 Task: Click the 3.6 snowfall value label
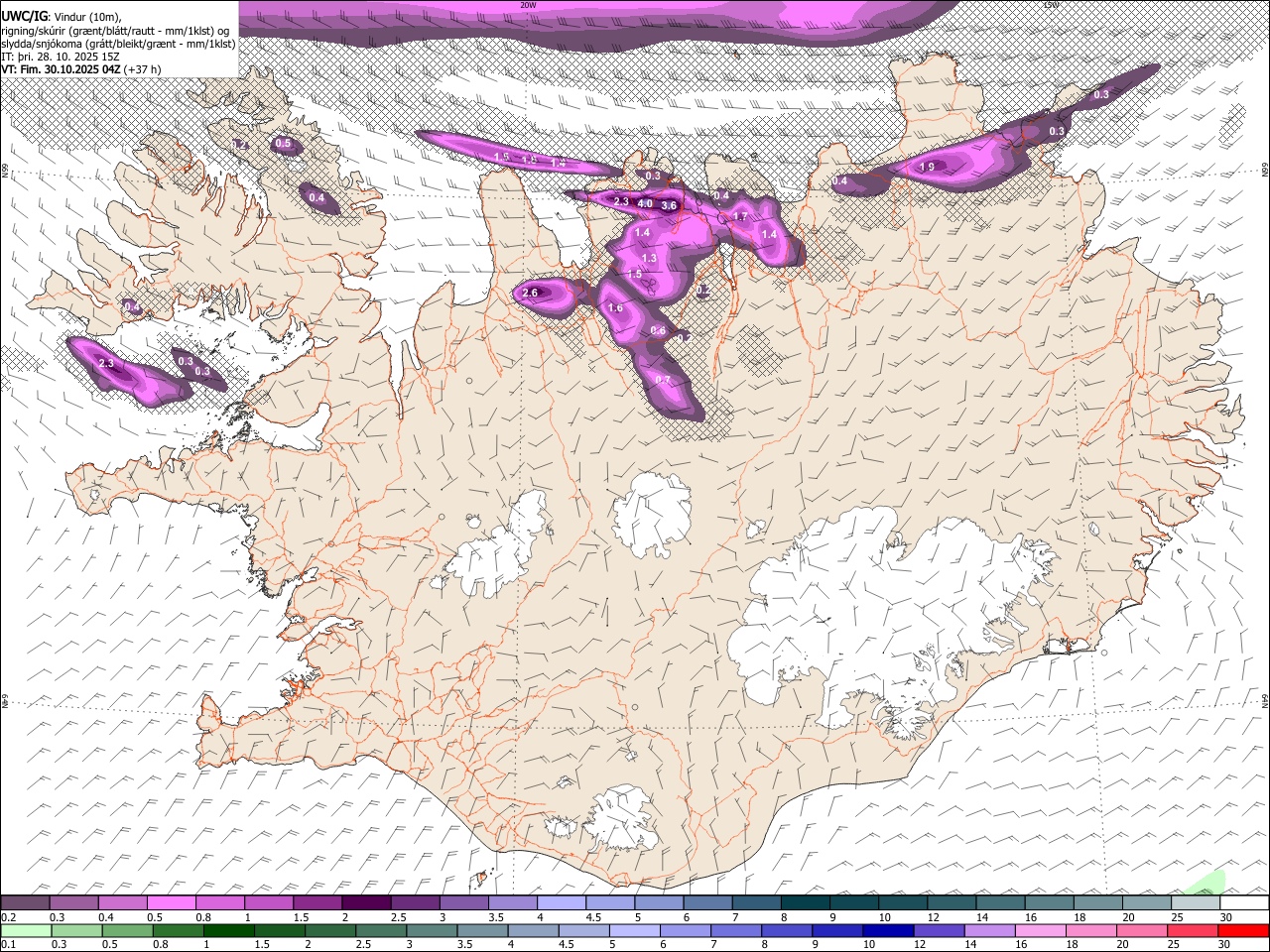[x=669, y=206]
